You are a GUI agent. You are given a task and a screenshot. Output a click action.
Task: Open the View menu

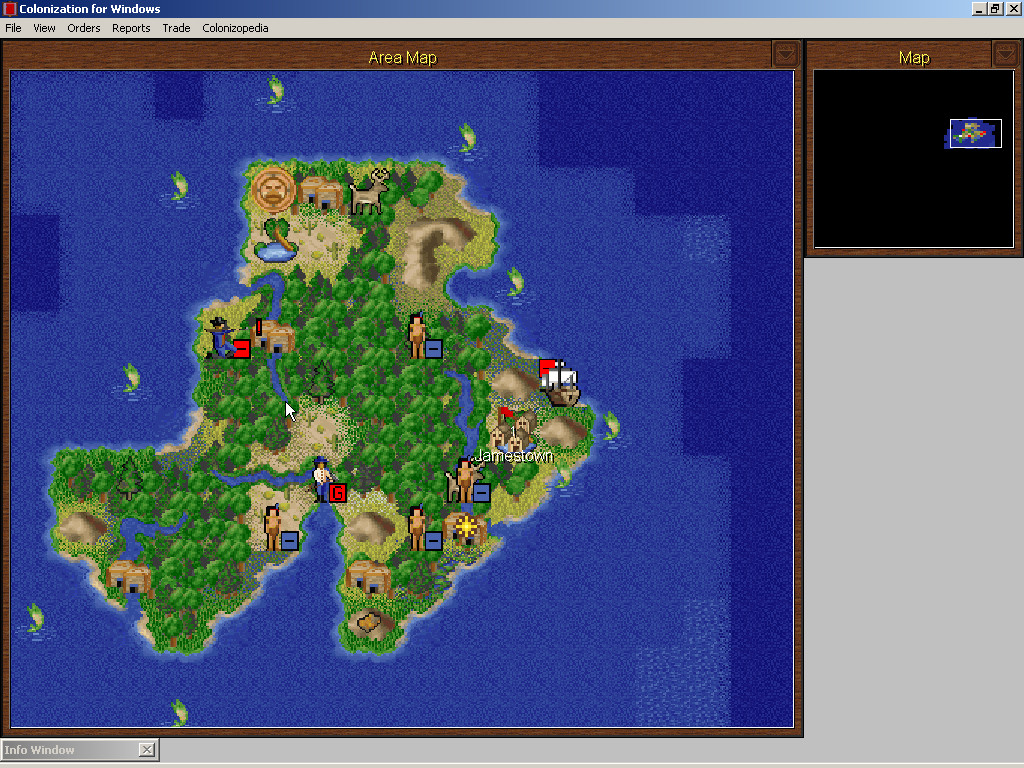pyautogui.click(x=44, y=28)
